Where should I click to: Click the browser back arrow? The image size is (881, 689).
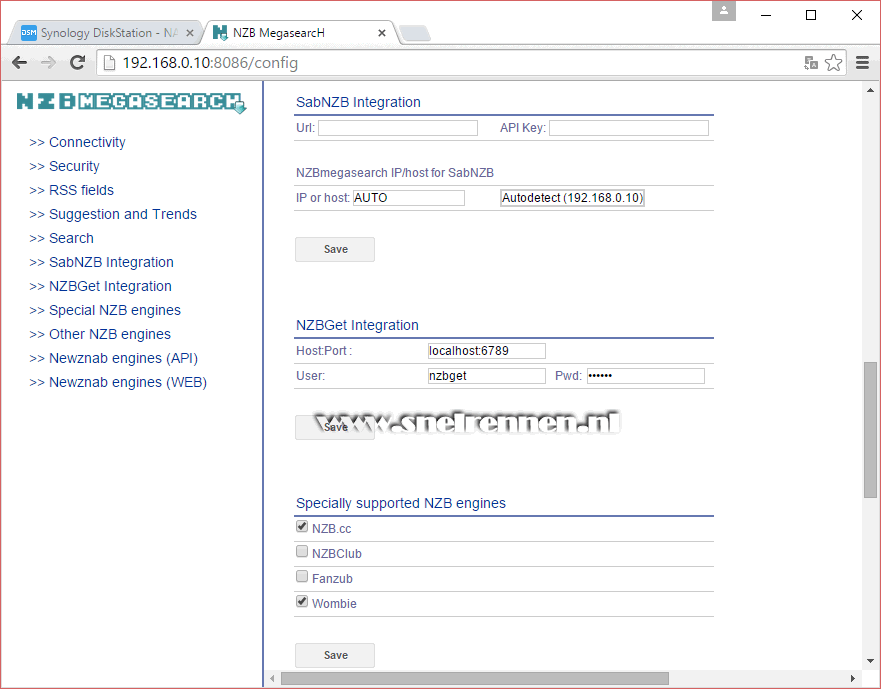[x=20, y=62]
